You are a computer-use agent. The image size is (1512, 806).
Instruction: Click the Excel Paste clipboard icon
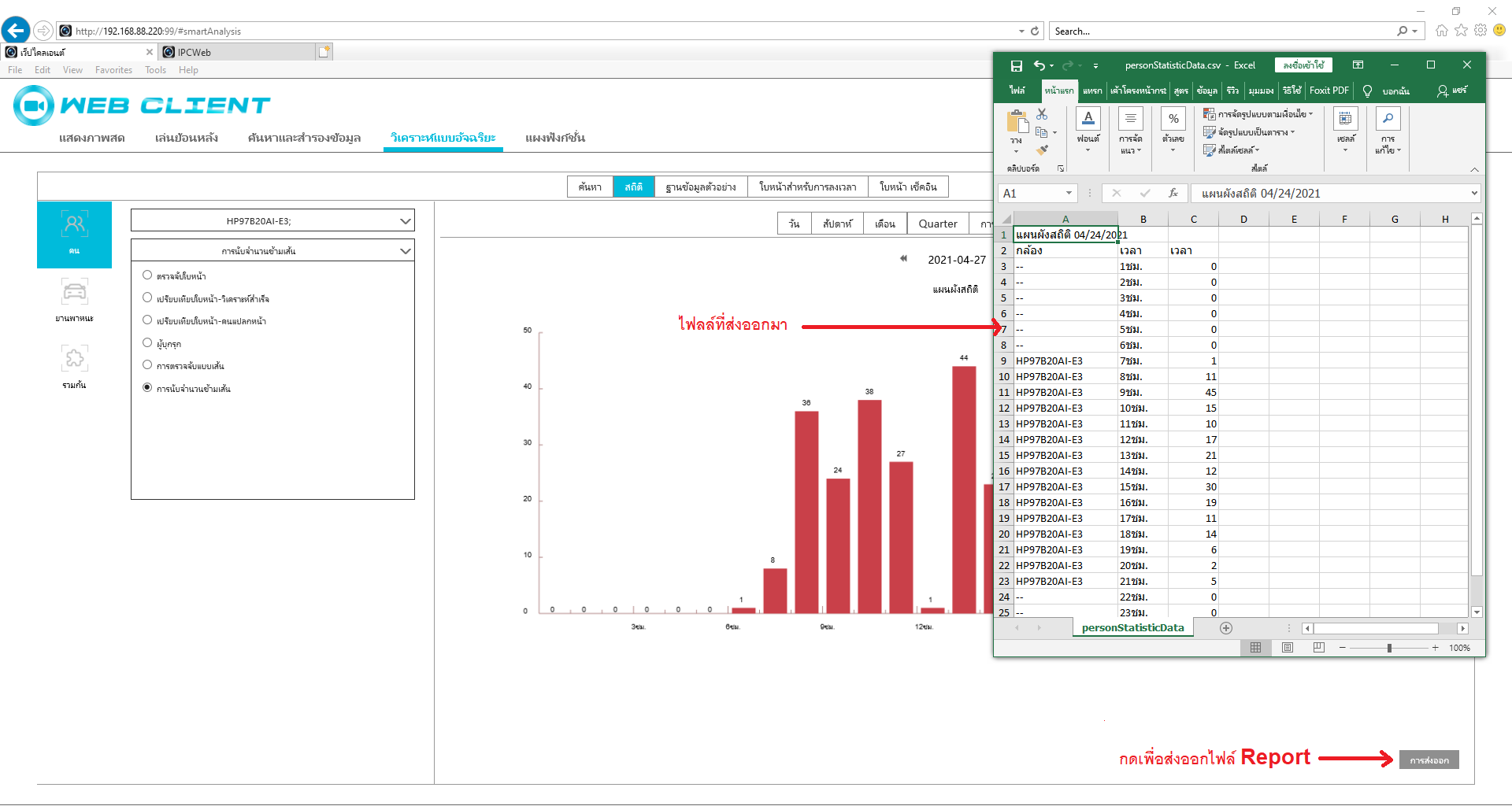click(1017, 123)
